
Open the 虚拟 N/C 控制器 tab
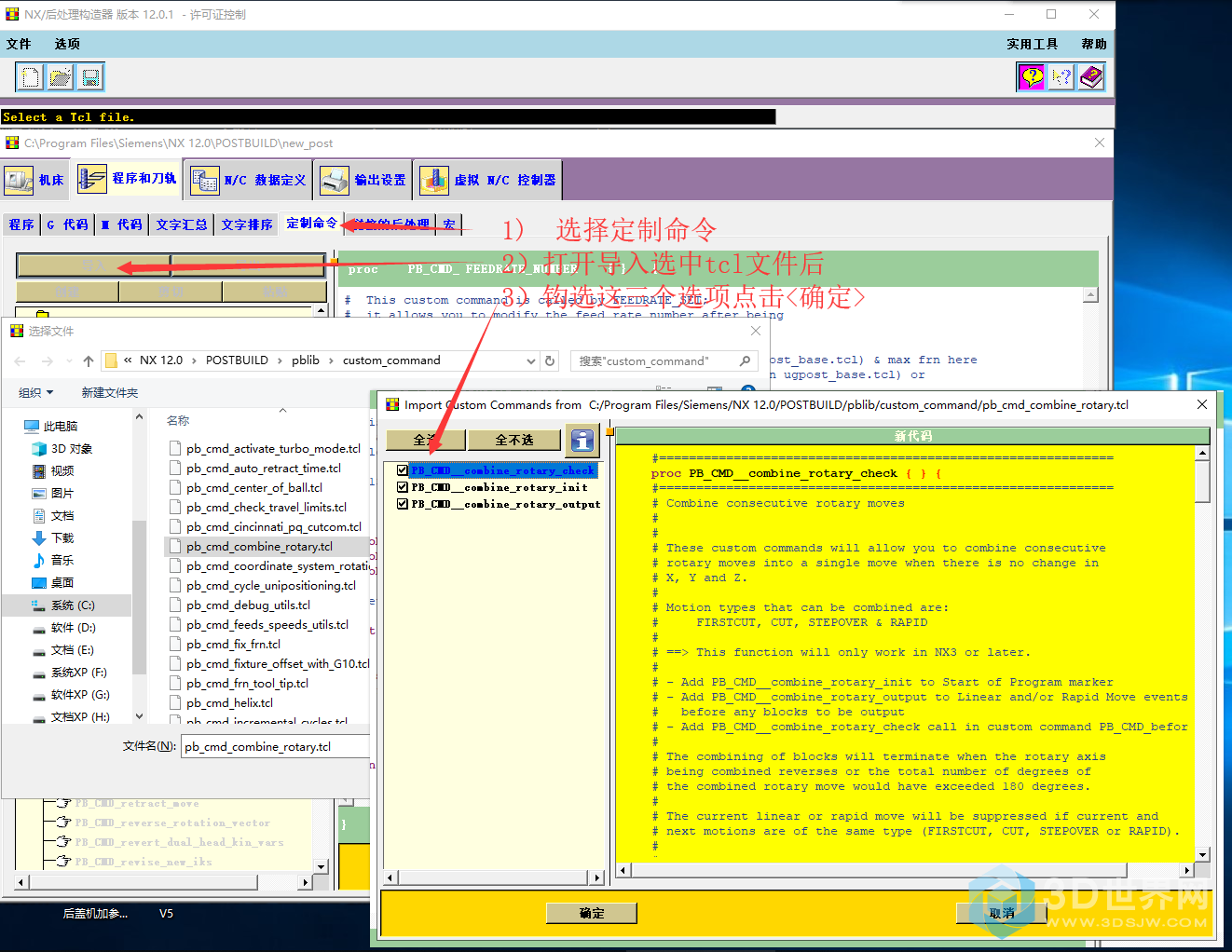[x=488, y=180]
